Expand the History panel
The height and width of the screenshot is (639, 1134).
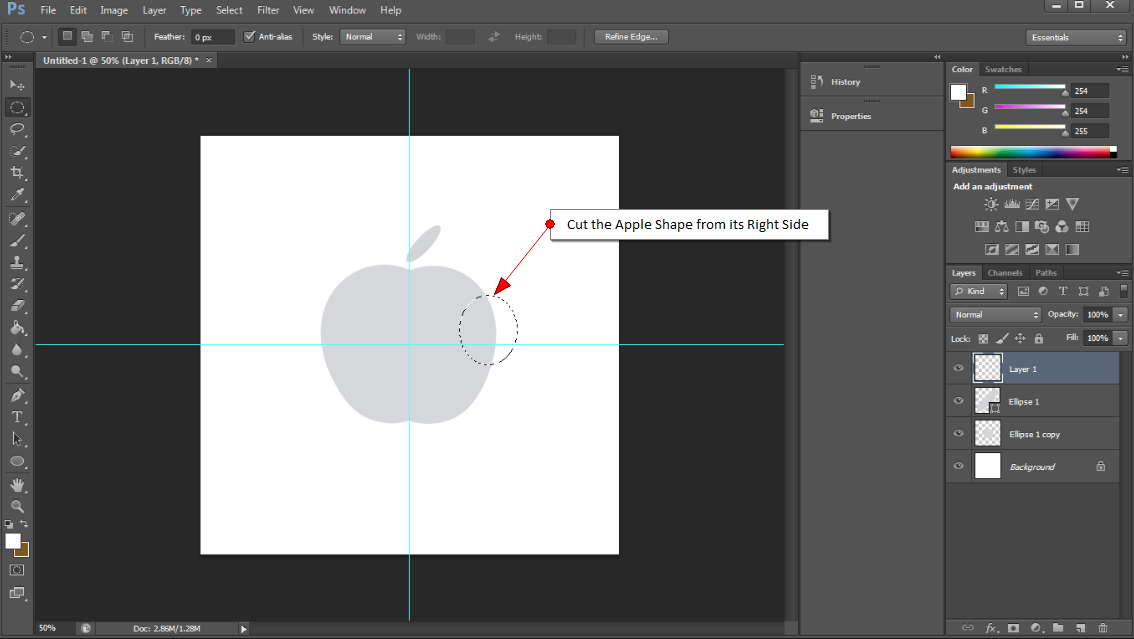[x=848, y=82]
